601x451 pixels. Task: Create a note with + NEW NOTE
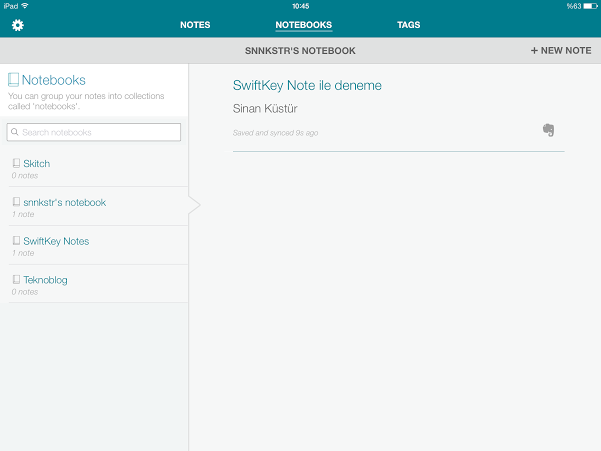tap(561, 51)
